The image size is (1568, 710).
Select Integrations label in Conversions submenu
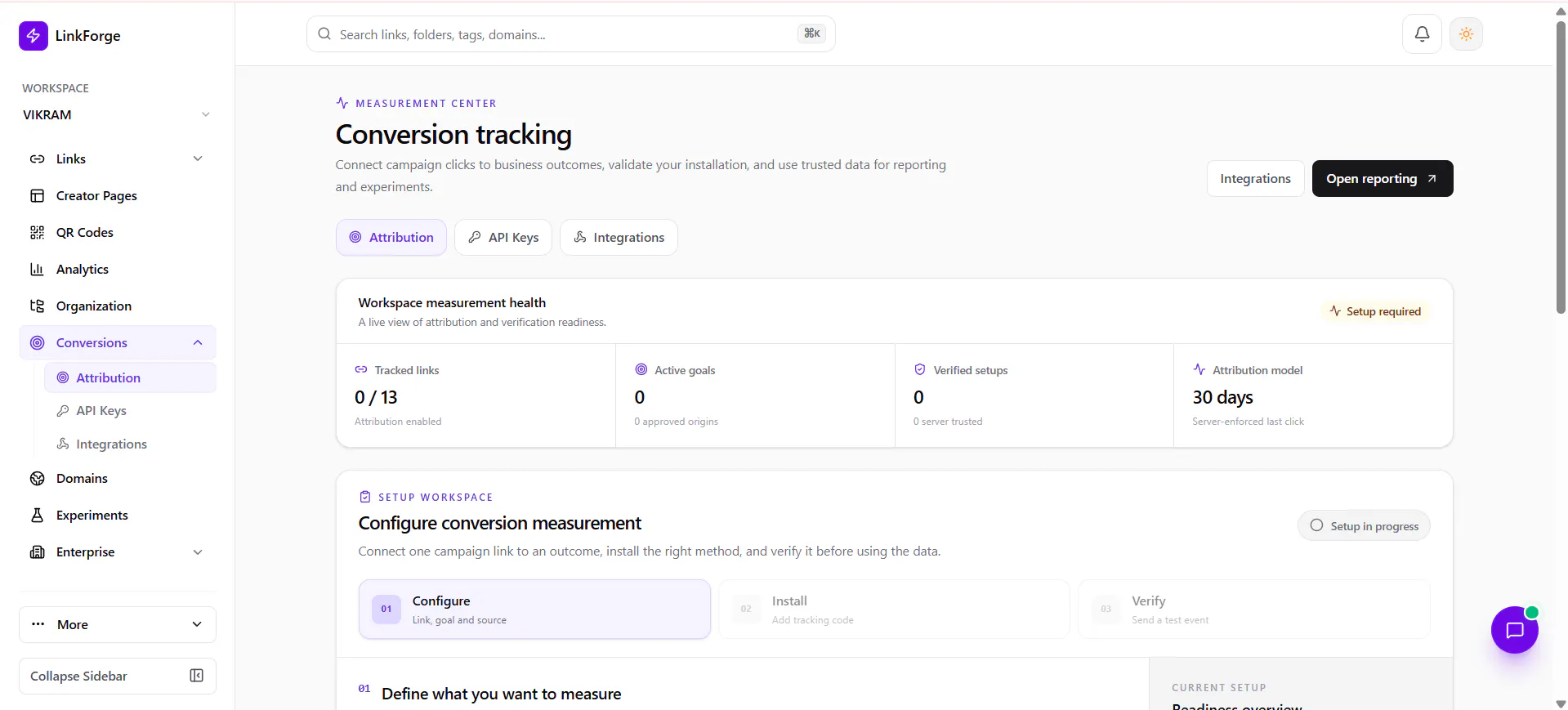(x=112, y=444)
